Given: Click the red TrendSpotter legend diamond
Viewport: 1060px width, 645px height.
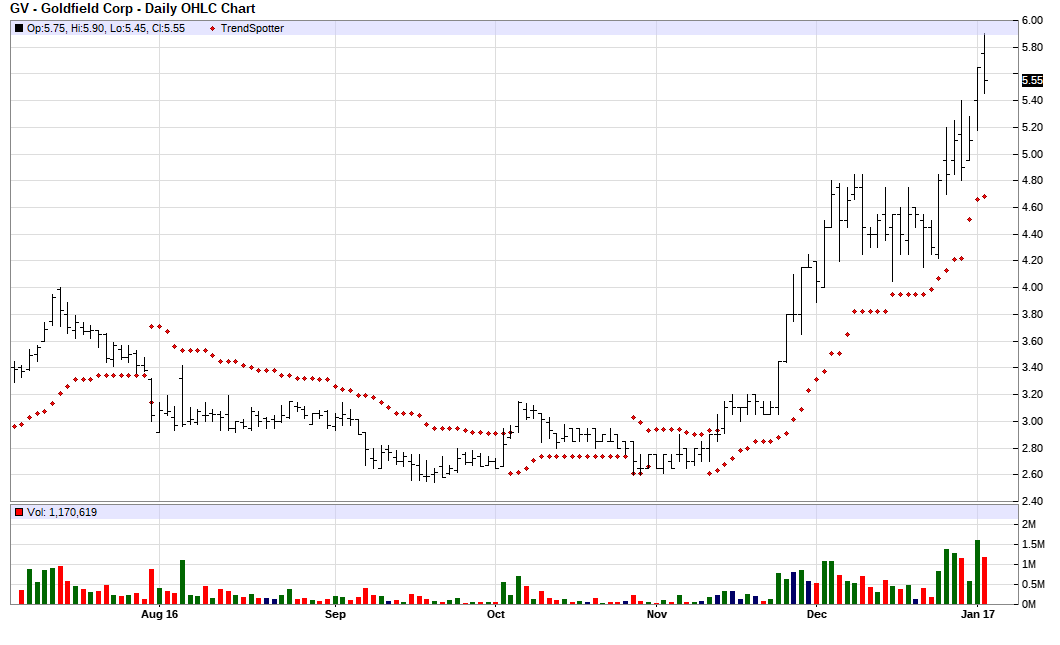Looking at the screenshot, I should 213,28.
